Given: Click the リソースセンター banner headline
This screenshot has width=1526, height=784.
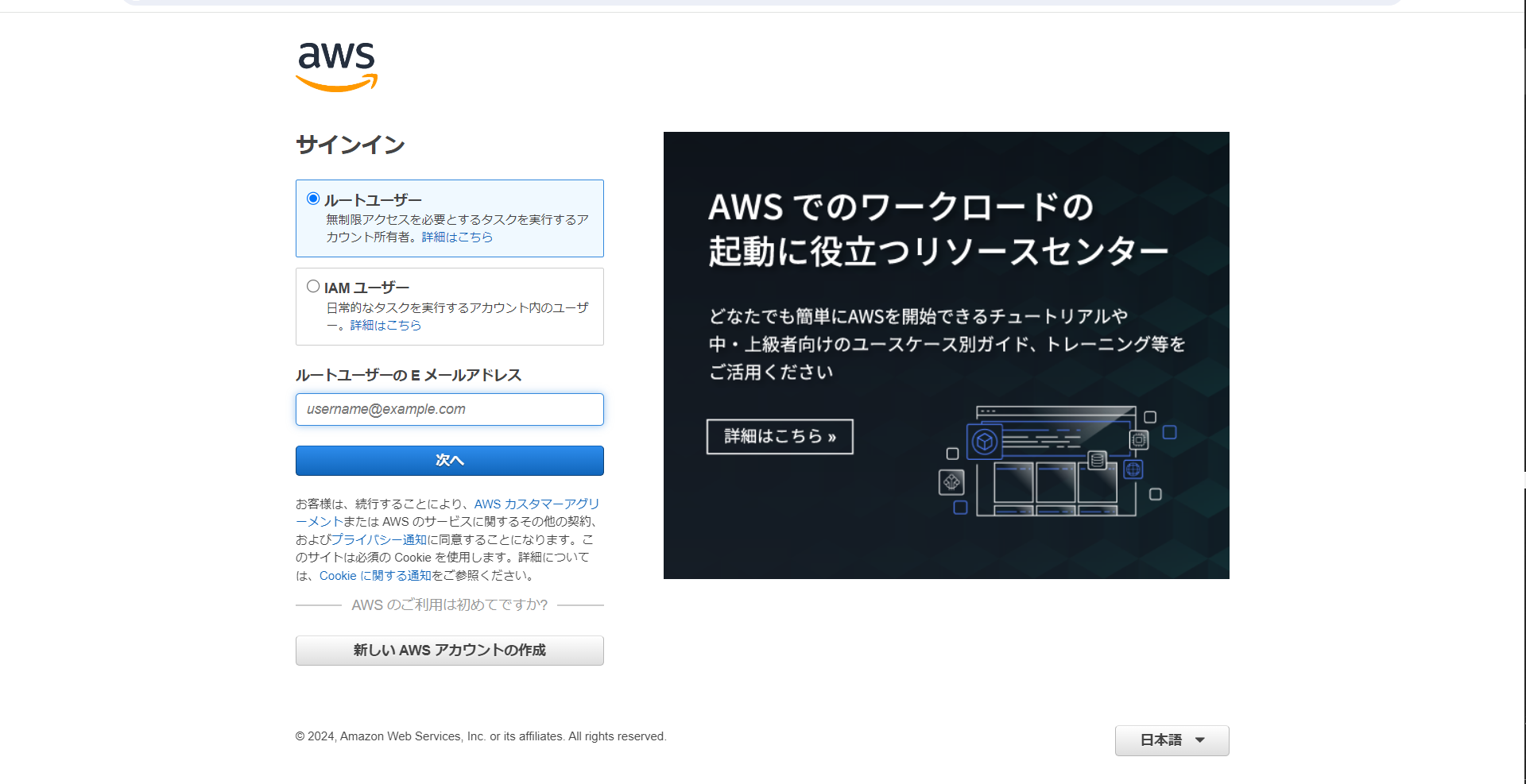Looking at the screenshot, I should [938, 230].
